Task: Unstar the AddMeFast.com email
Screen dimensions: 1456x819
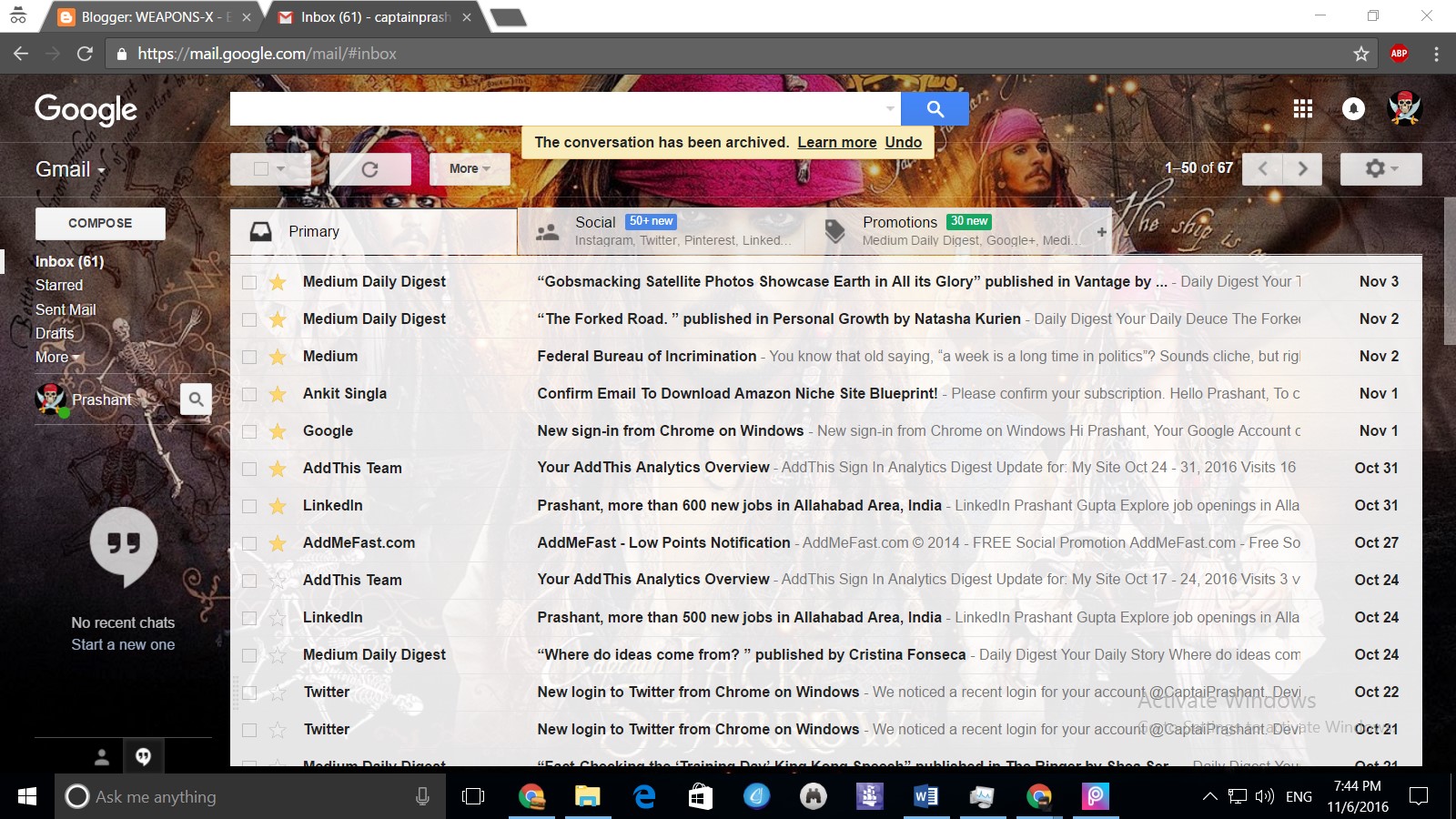Action: [x=278, y=543]
